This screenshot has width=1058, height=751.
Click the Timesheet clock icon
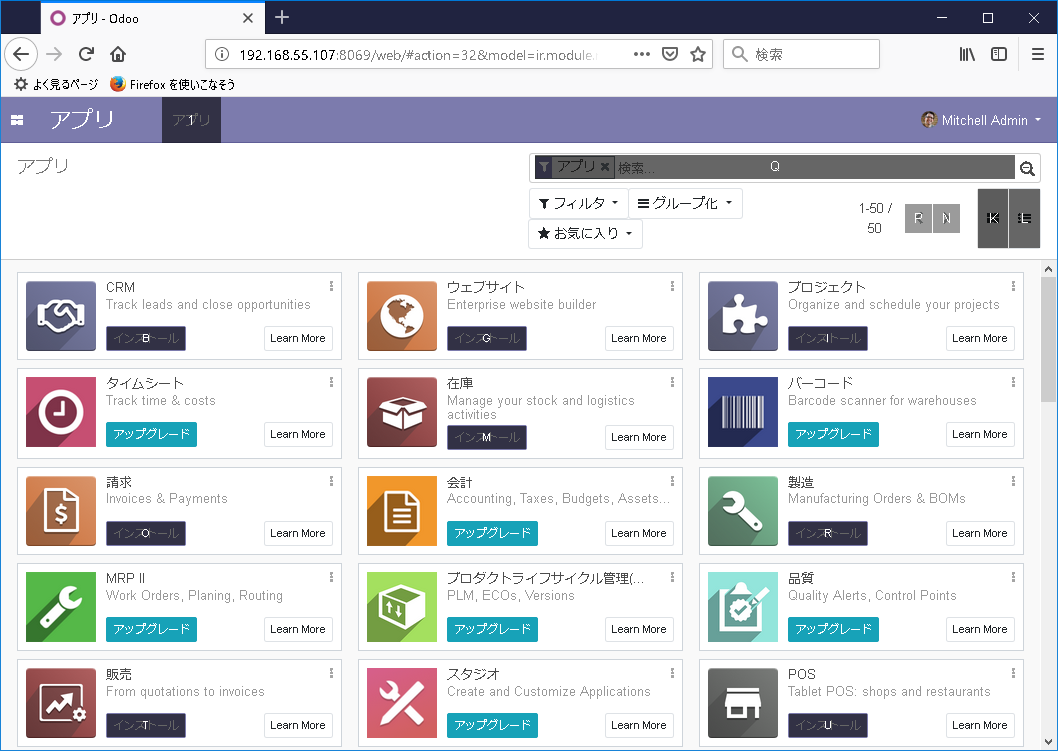[x=61, y=411]
